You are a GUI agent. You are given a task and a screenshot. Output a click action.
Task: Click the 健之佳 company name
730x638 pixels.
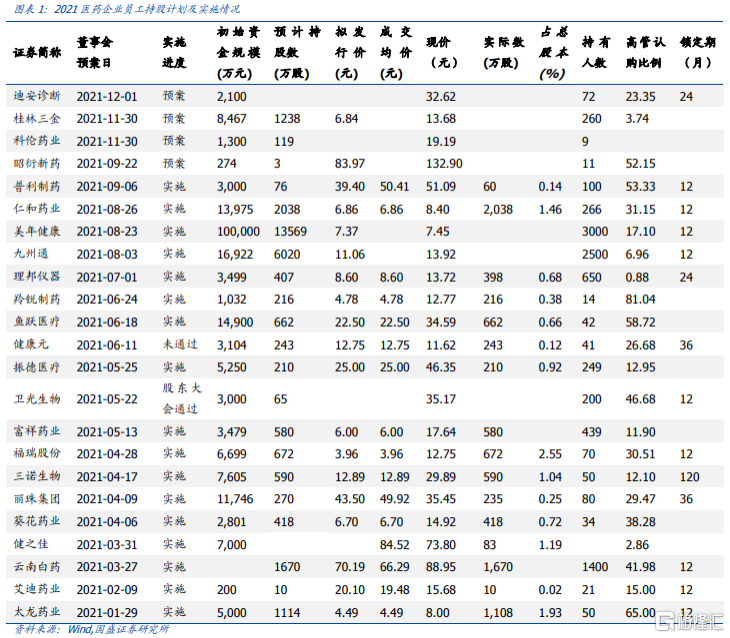pyautogui.click(x=31, y=544)
